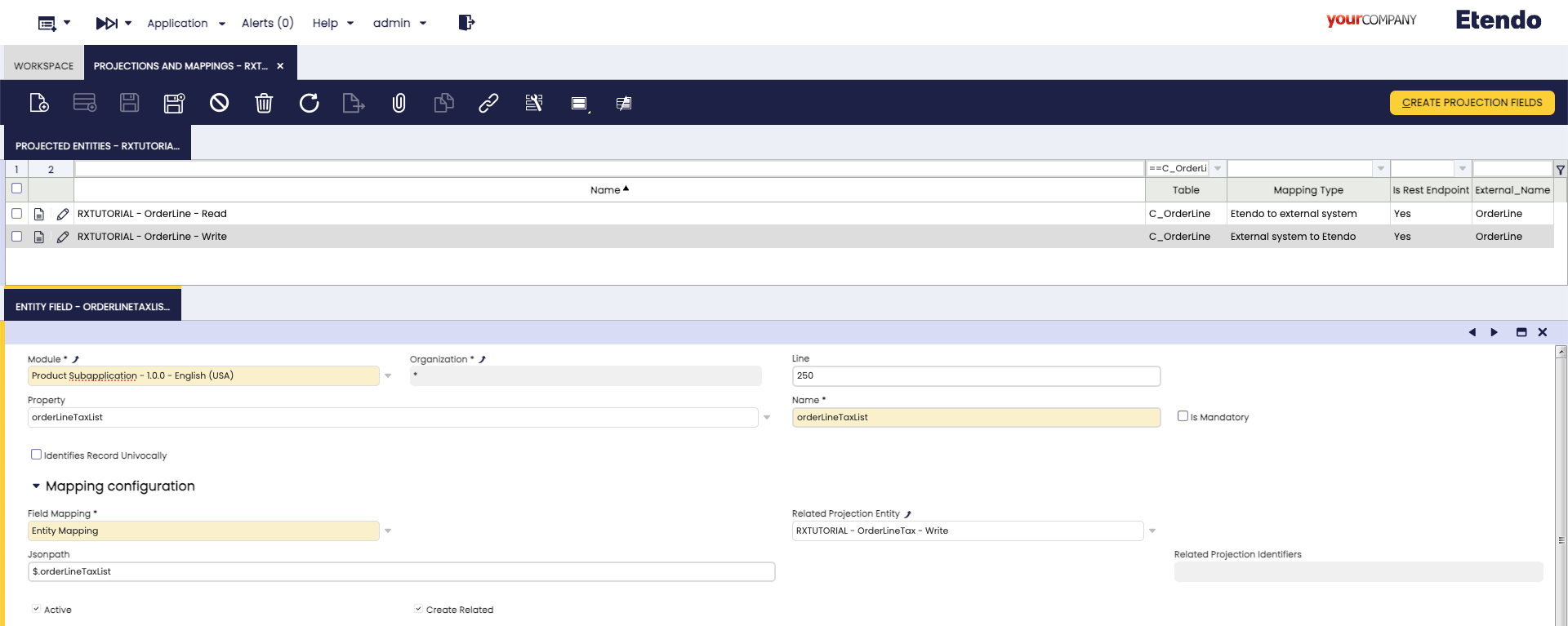Click the Create Projection Fields button
The image size is (1568, 626).
coord(1472,103)
